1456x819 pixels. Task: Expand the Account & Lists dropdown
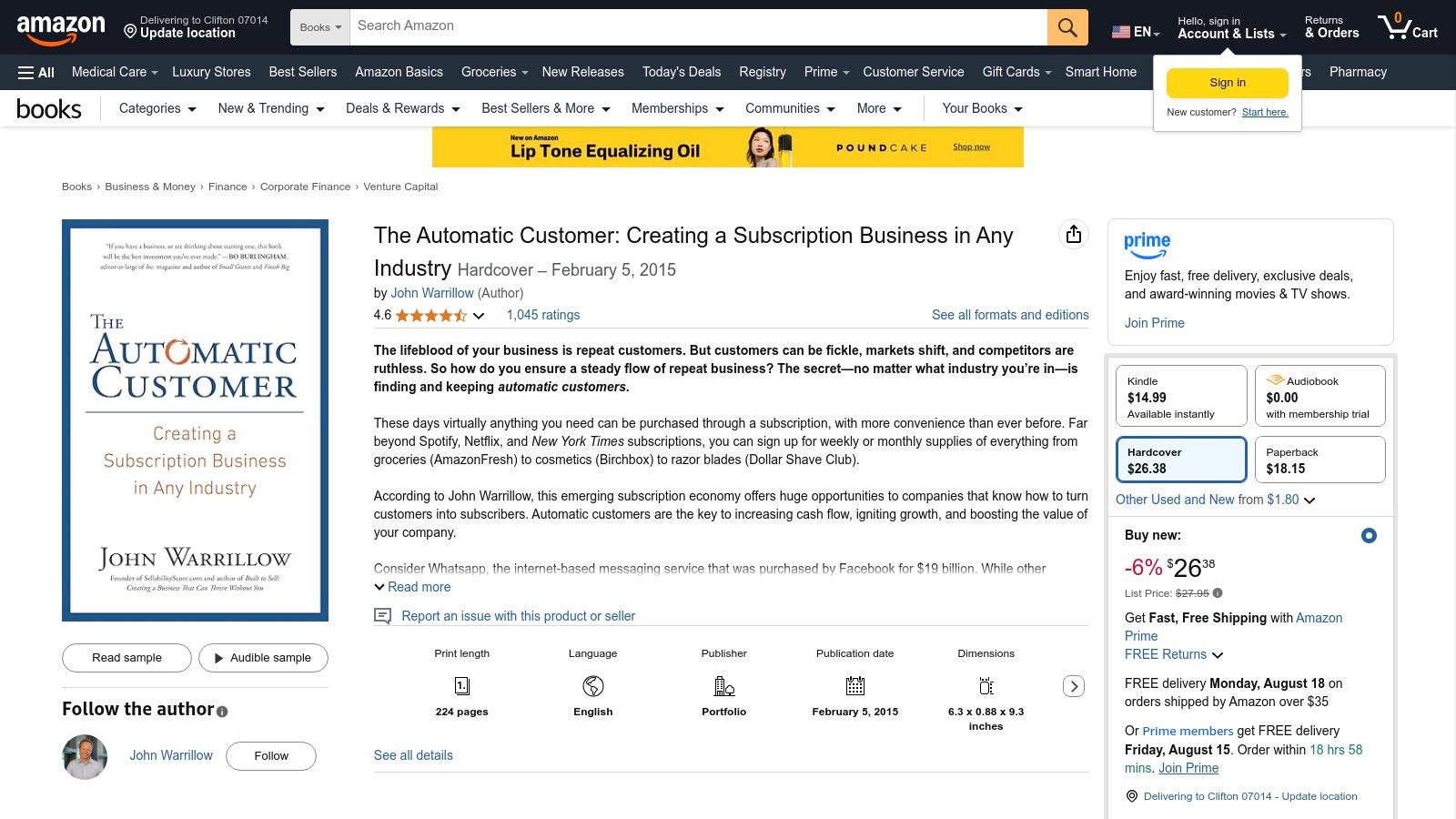click(x=1231, y=28)
